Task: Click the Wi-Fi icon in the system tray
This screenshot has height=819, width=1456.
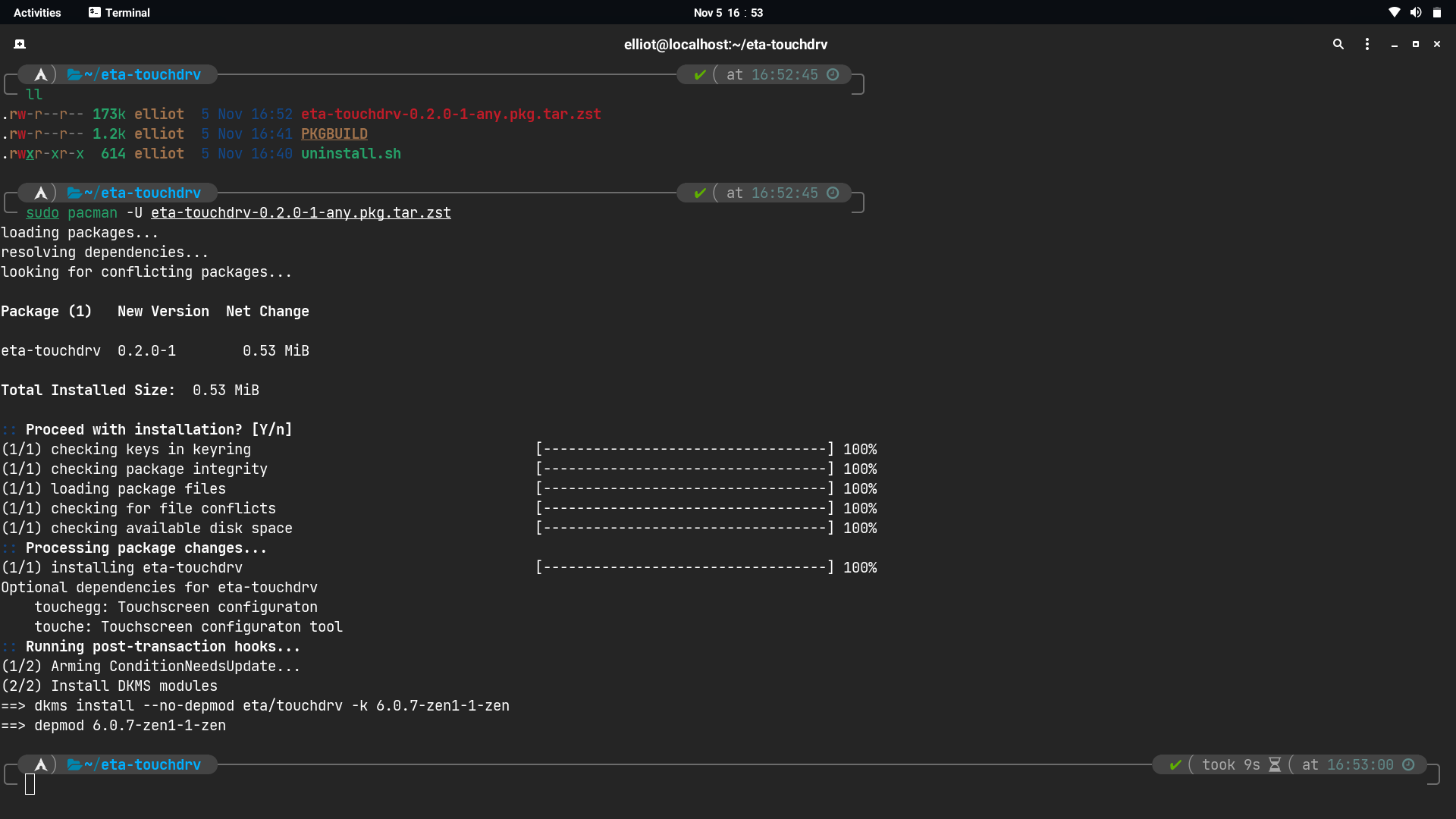Action: click(x=1395, y=12)
